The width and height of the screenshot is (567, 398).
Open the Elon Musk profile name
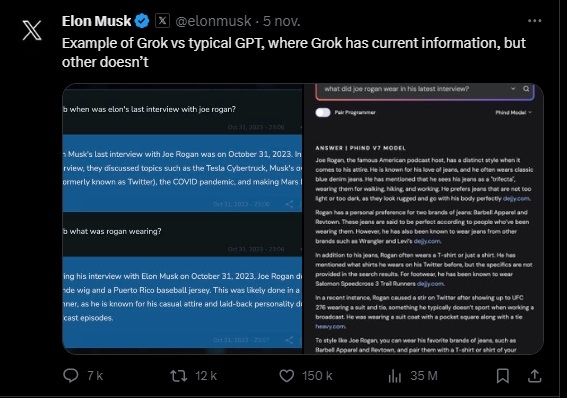click(x=97, y=21)
